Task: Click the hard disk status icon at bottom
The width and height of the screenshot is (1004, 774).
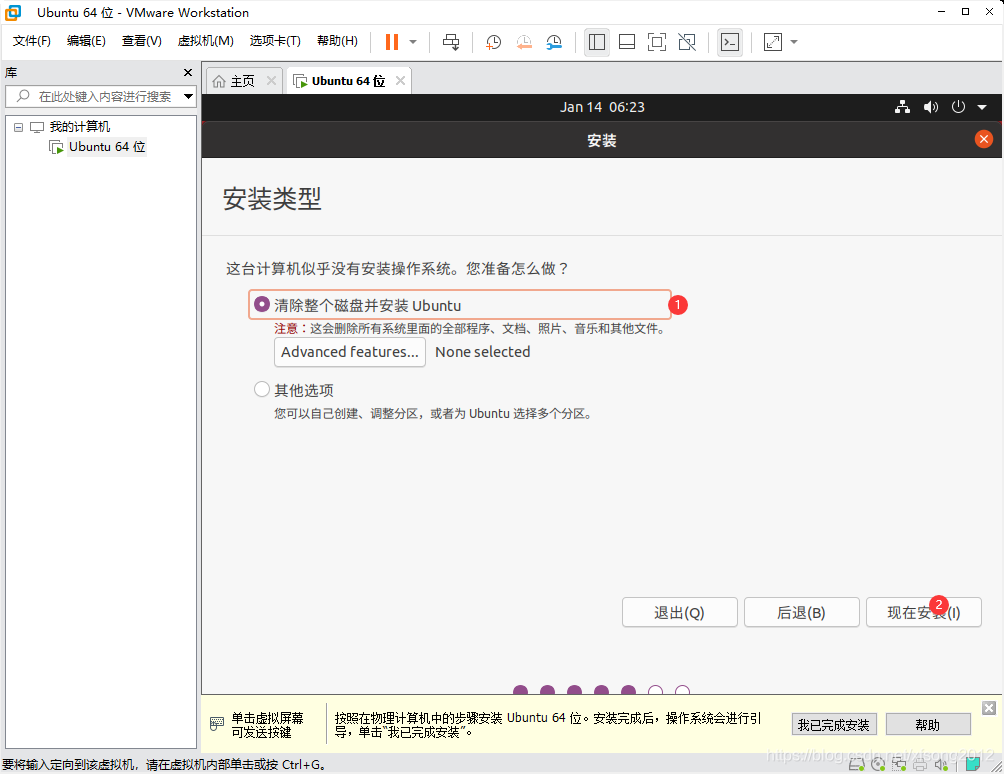Action: (x=857, y=764)
